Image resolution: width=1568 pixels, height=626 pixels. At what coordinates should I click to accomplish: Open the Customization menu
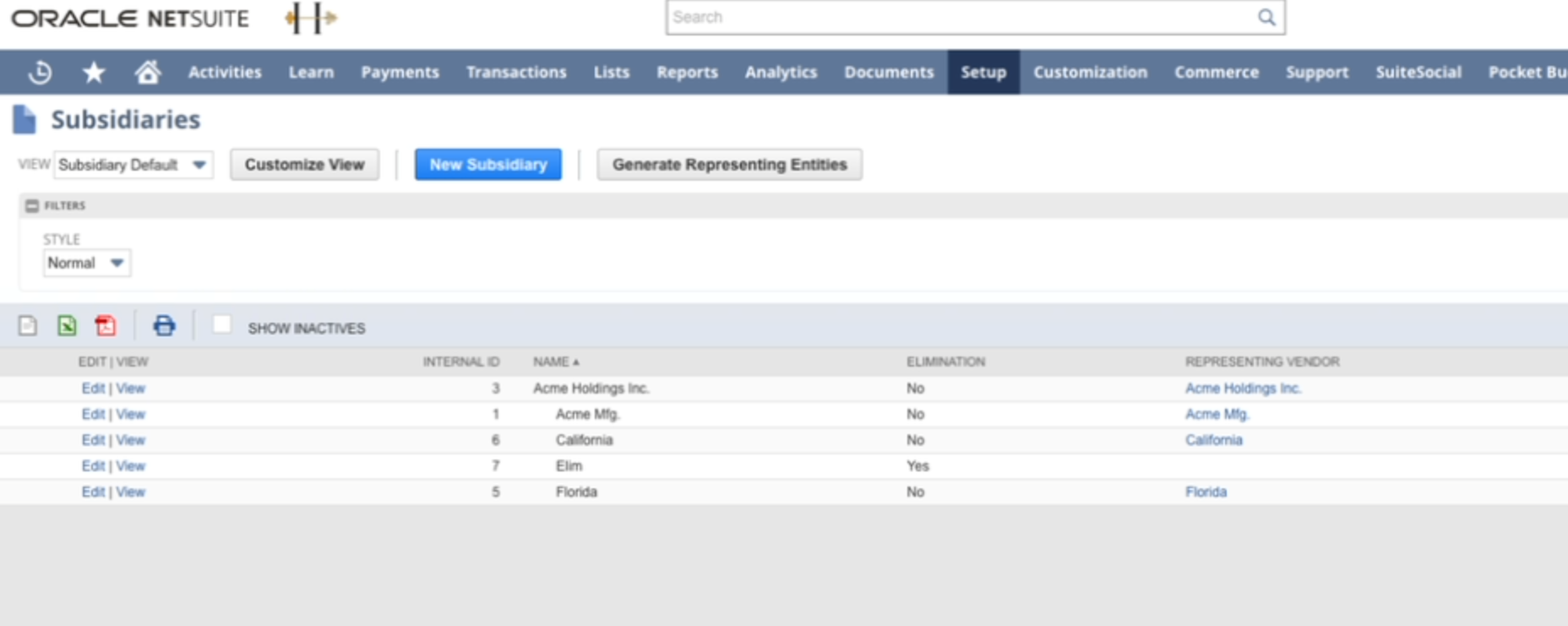(x=1090, y=73)
